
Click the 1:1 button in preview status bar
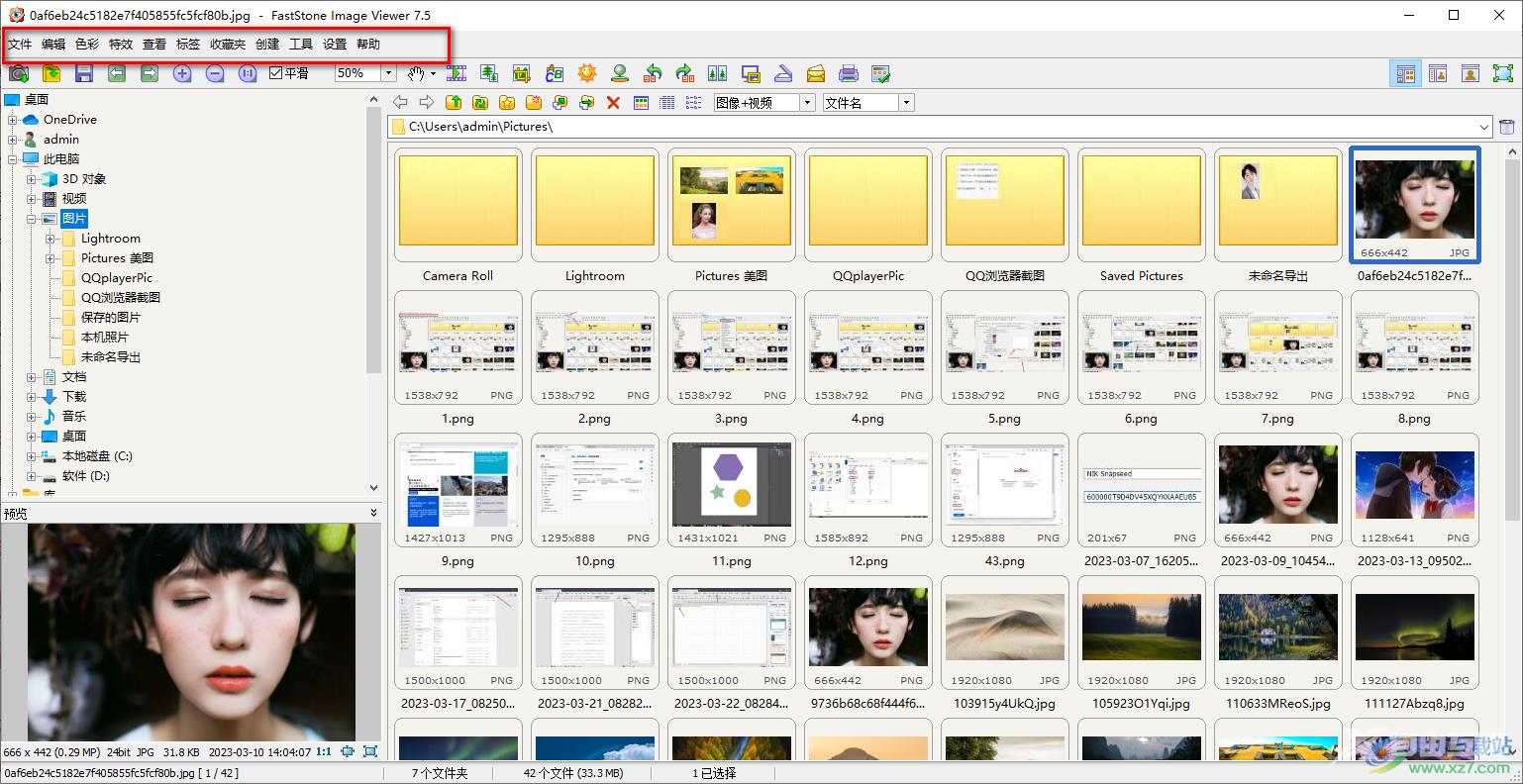pyautogui.click(x=324, y=752)
